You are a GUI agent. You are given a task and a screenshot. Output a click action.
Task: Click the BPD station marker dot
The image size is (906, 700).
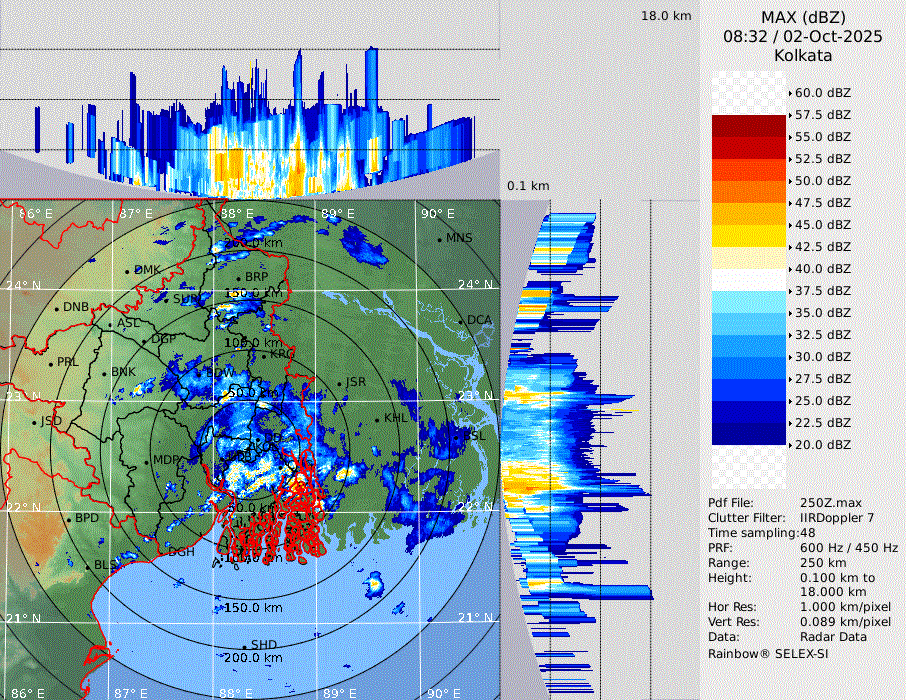pos(69,519)
